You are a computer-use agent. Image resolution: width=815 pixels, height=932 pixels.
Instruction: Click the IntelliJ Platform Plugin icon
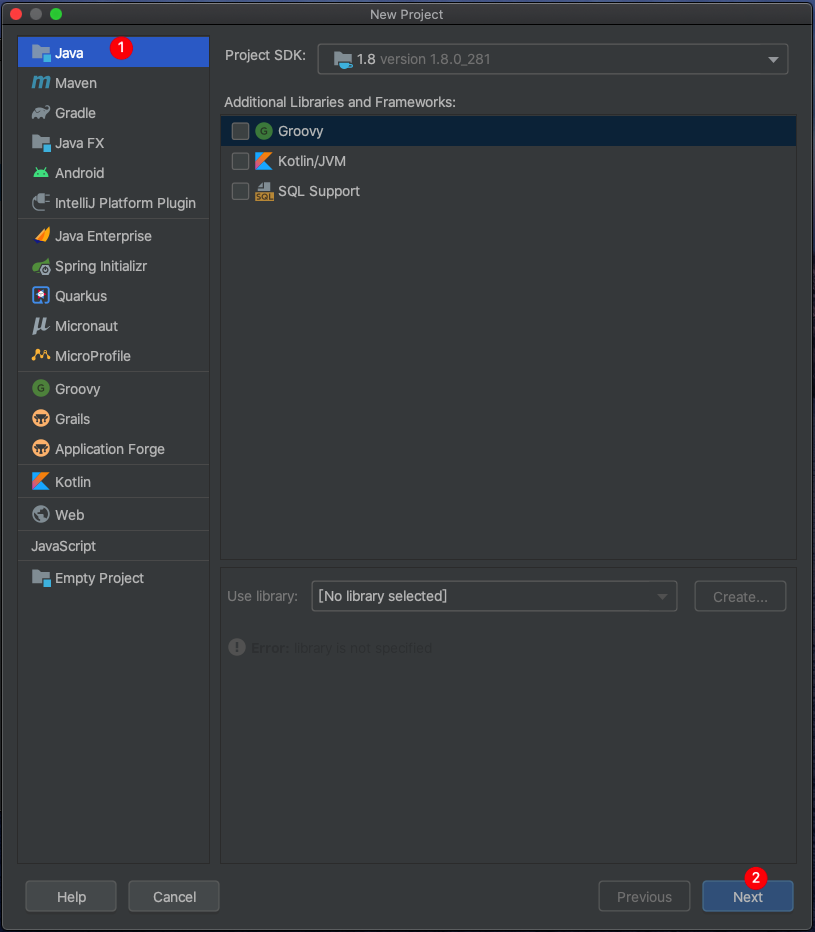(x=41, y=203)
